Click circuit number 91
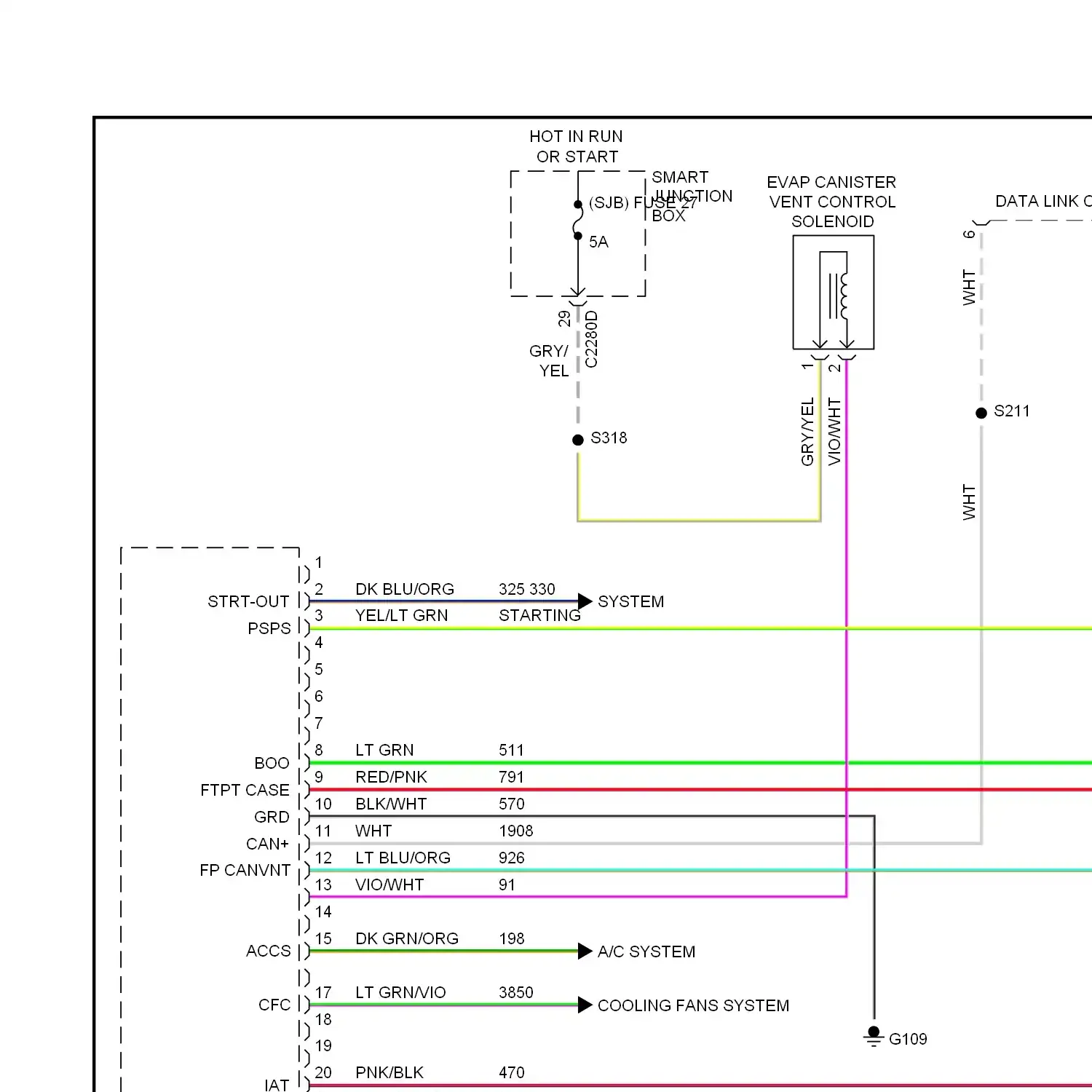 pos(507,885)
